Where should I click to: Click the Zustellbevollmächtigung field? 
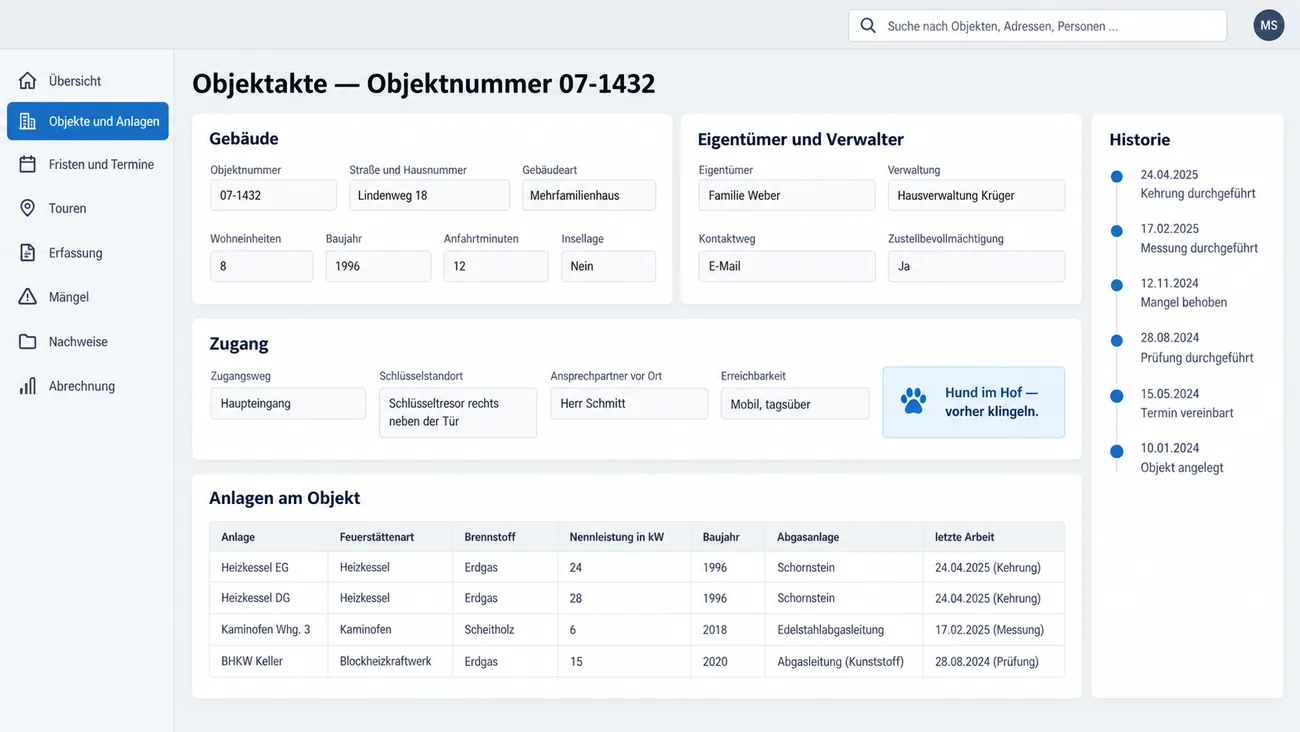(x=976, y=266)
